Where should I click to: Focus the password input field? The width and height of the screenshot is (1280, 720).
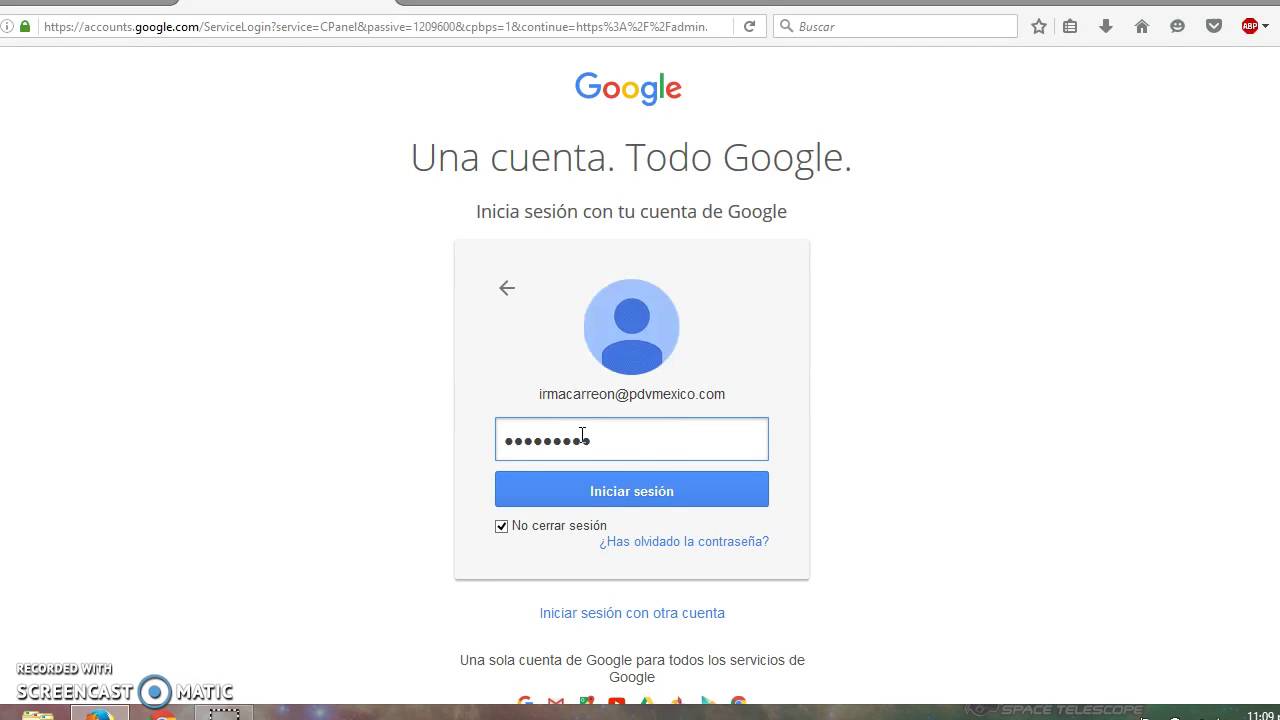[632, 439]
